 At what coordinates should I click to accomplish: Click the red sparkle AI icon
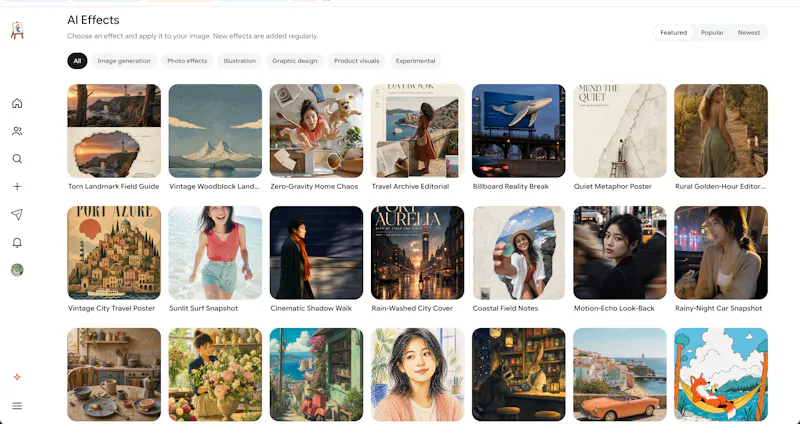point(17,377)
